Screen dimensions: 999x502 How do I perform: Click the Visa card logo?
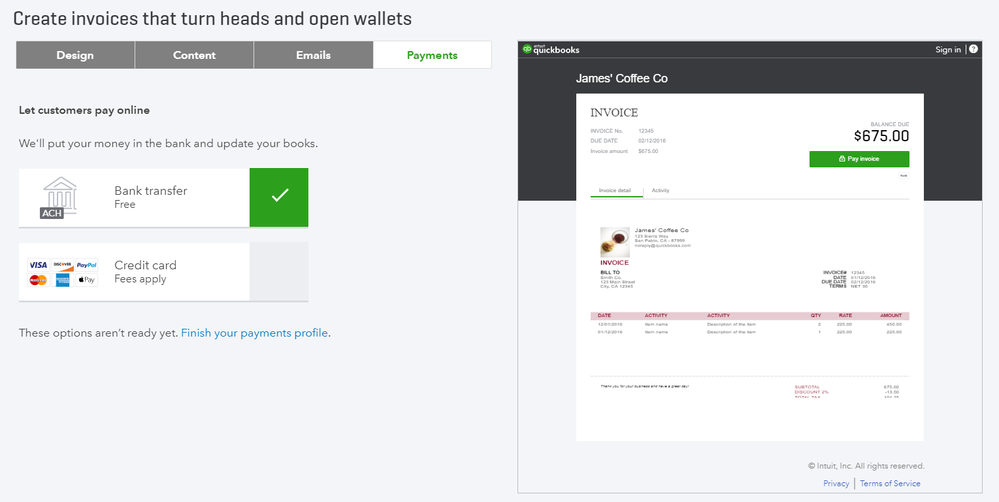click(38, 265)
